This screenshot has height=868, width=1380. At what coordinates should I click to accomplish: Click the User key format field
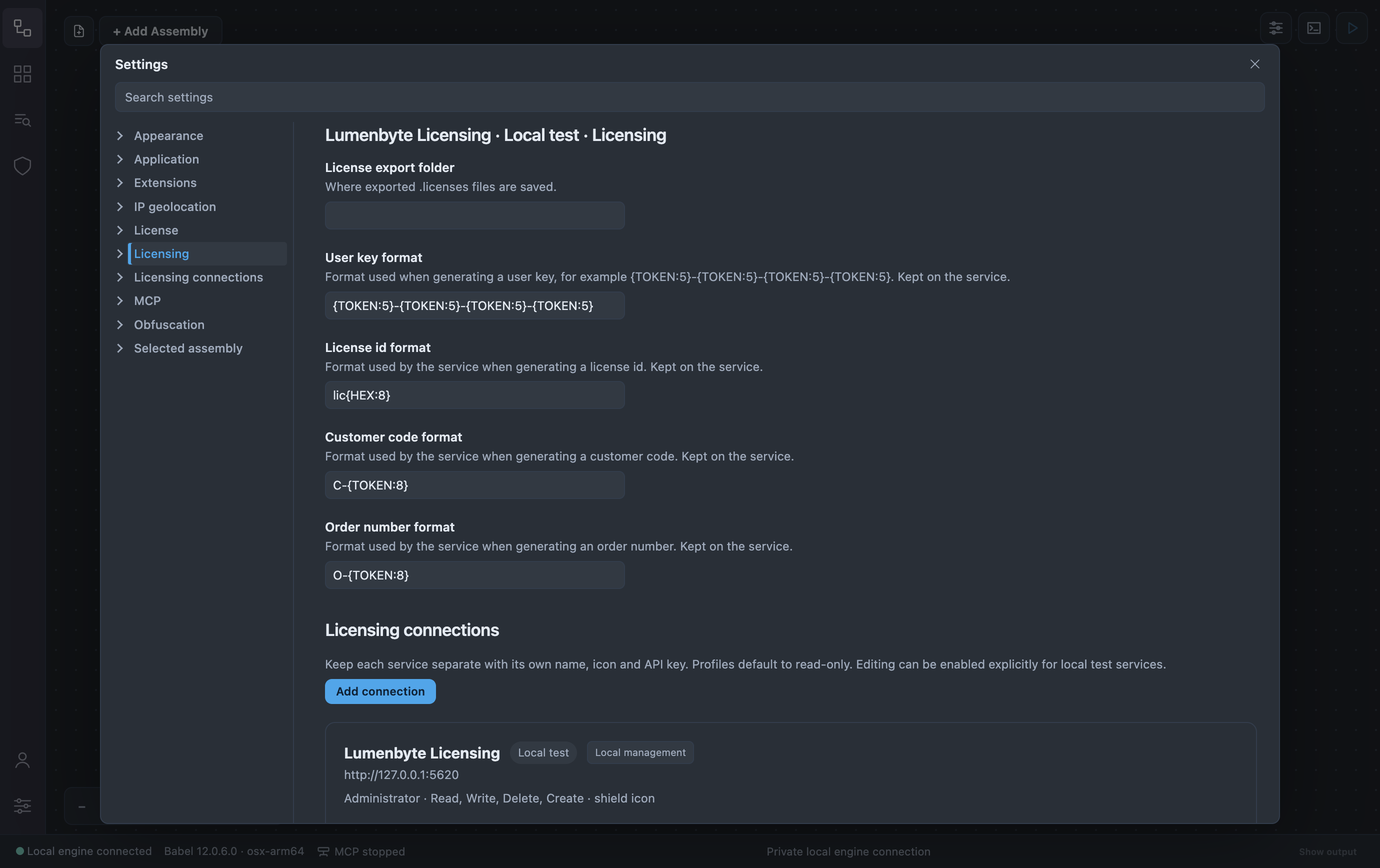point(474,305)
